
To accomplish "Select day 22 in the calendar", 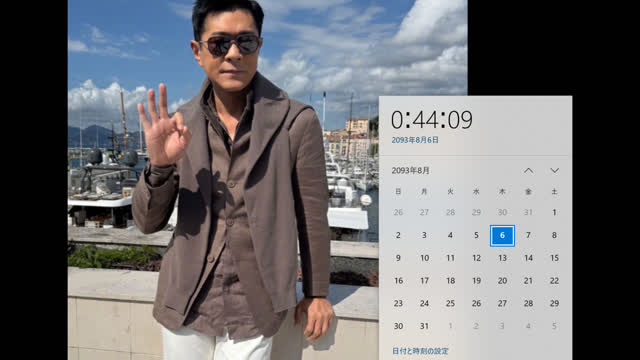I will pos(554,281).
